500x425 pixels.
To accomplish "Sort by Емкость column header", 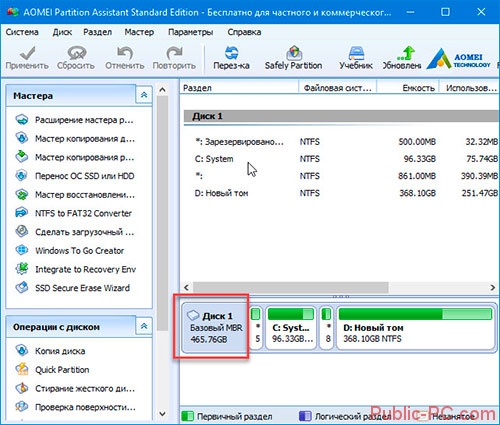I will tap(408, 88).
